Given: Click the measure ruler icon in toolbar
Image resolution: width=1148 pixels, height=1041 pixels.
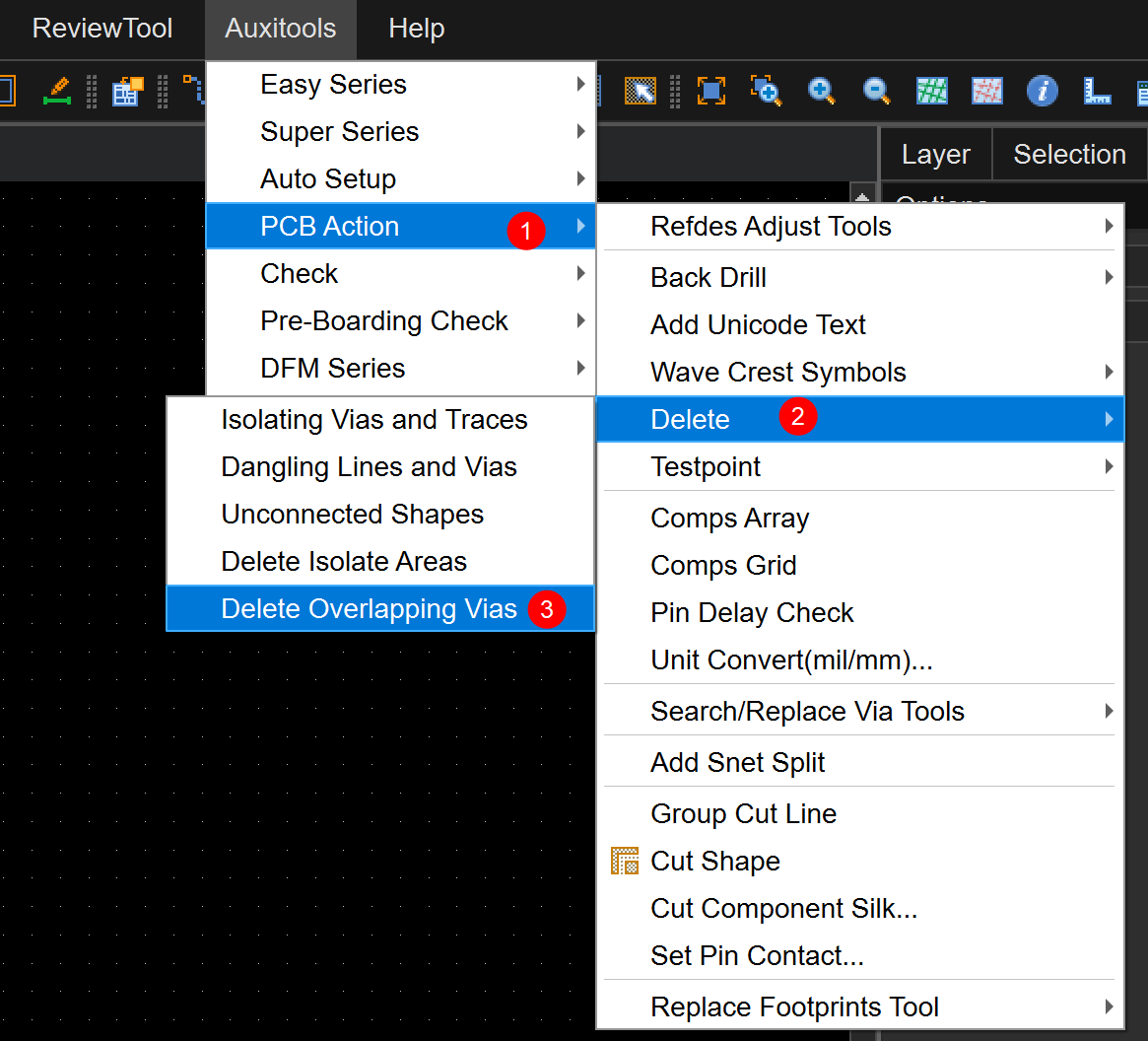Looking at the screenshot, I should [x=1096, y=91].
